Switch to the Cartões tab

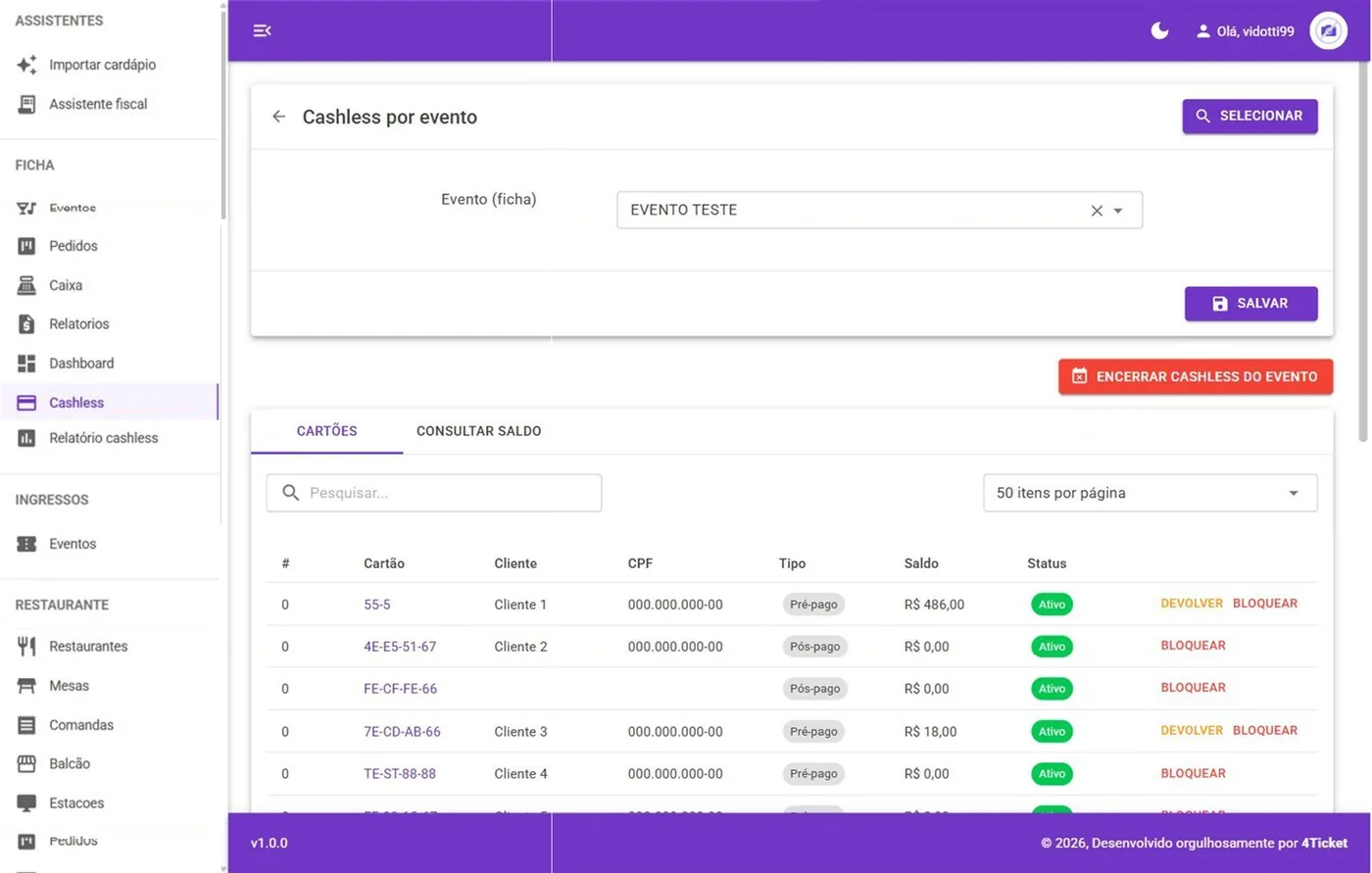click(x=327, y=431)
